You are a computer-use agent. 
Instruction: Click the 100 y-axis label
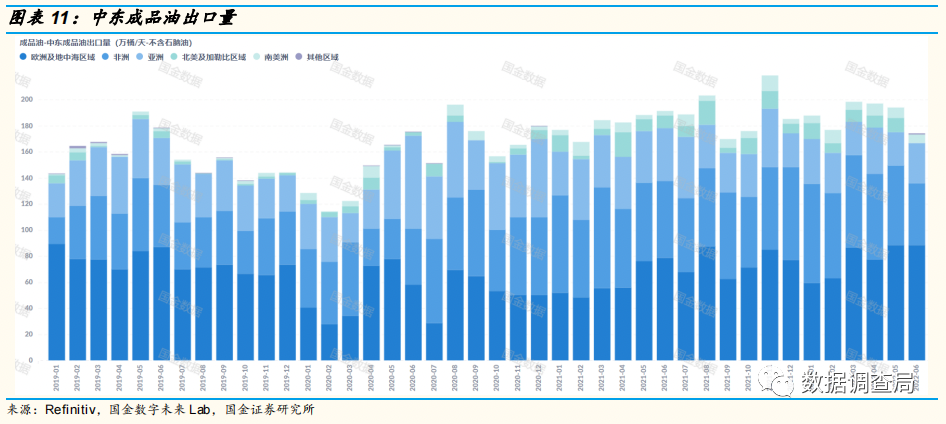coord(27,229)
